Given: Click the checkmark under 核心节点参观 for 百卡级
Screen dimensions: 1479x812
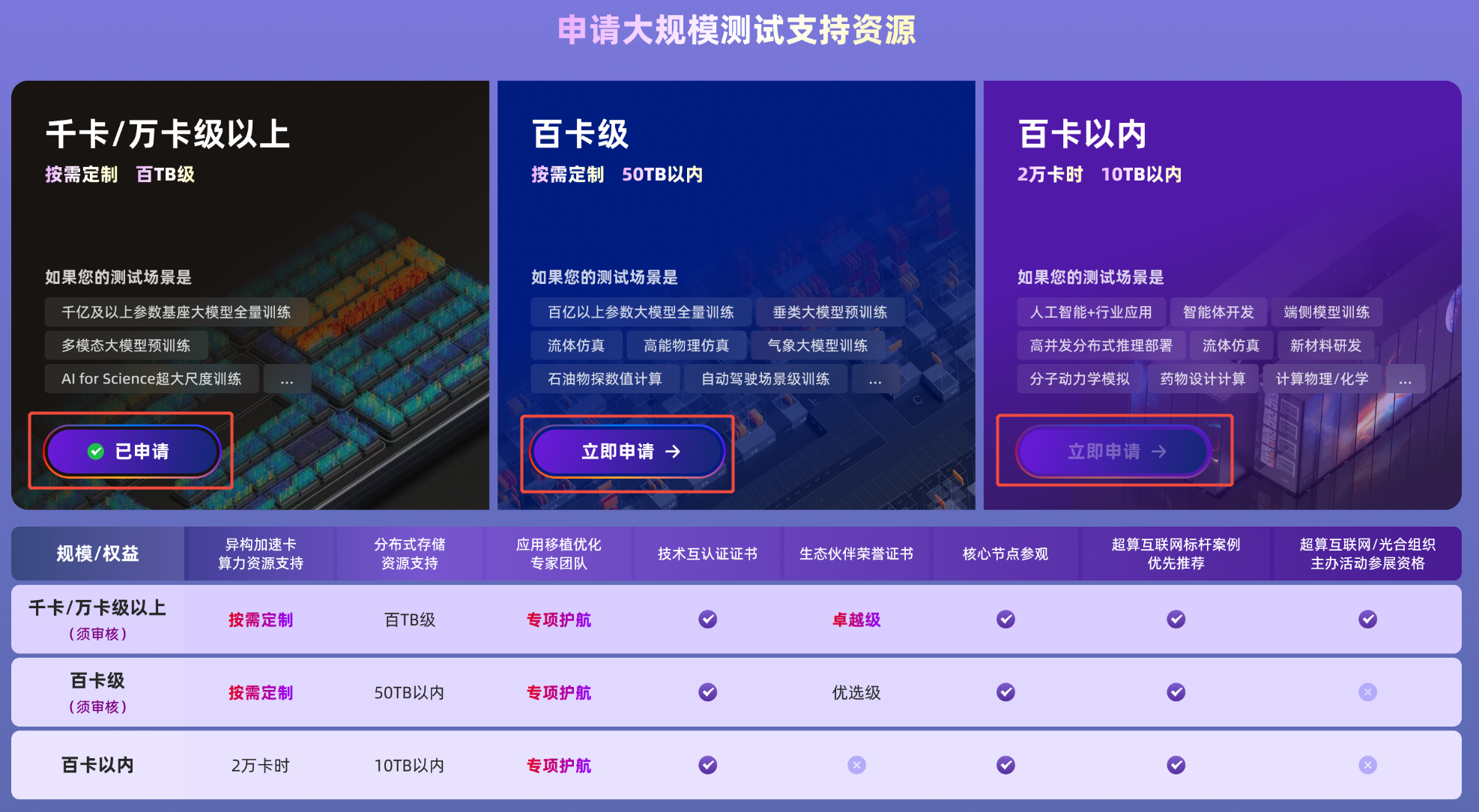Looking at the screenshot, I should 1005,692.
